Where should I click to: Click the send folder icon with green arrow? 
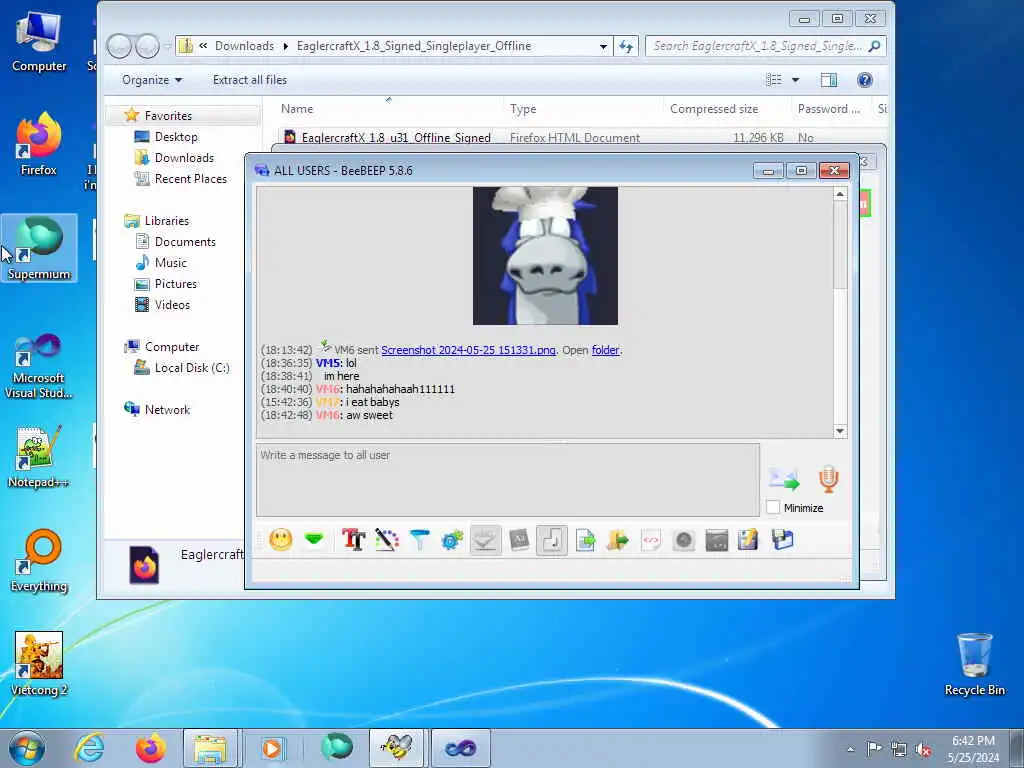618,540
